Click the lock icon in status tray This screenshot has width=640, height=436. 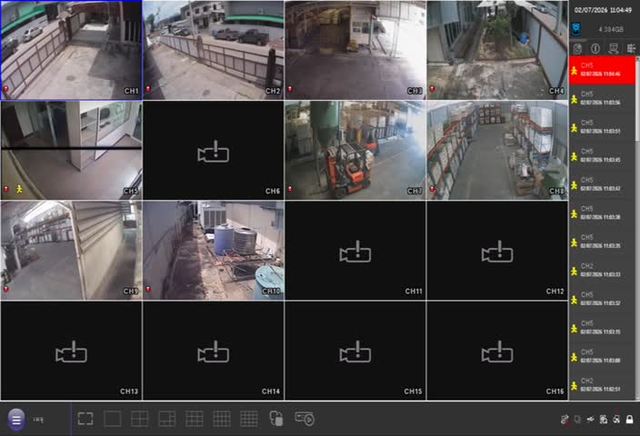pyautogui.click(x=630, y=419)
